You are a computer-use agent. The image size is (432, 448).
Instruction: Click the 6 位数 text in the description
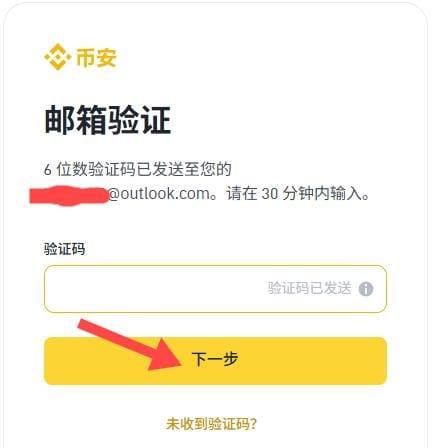65,169
